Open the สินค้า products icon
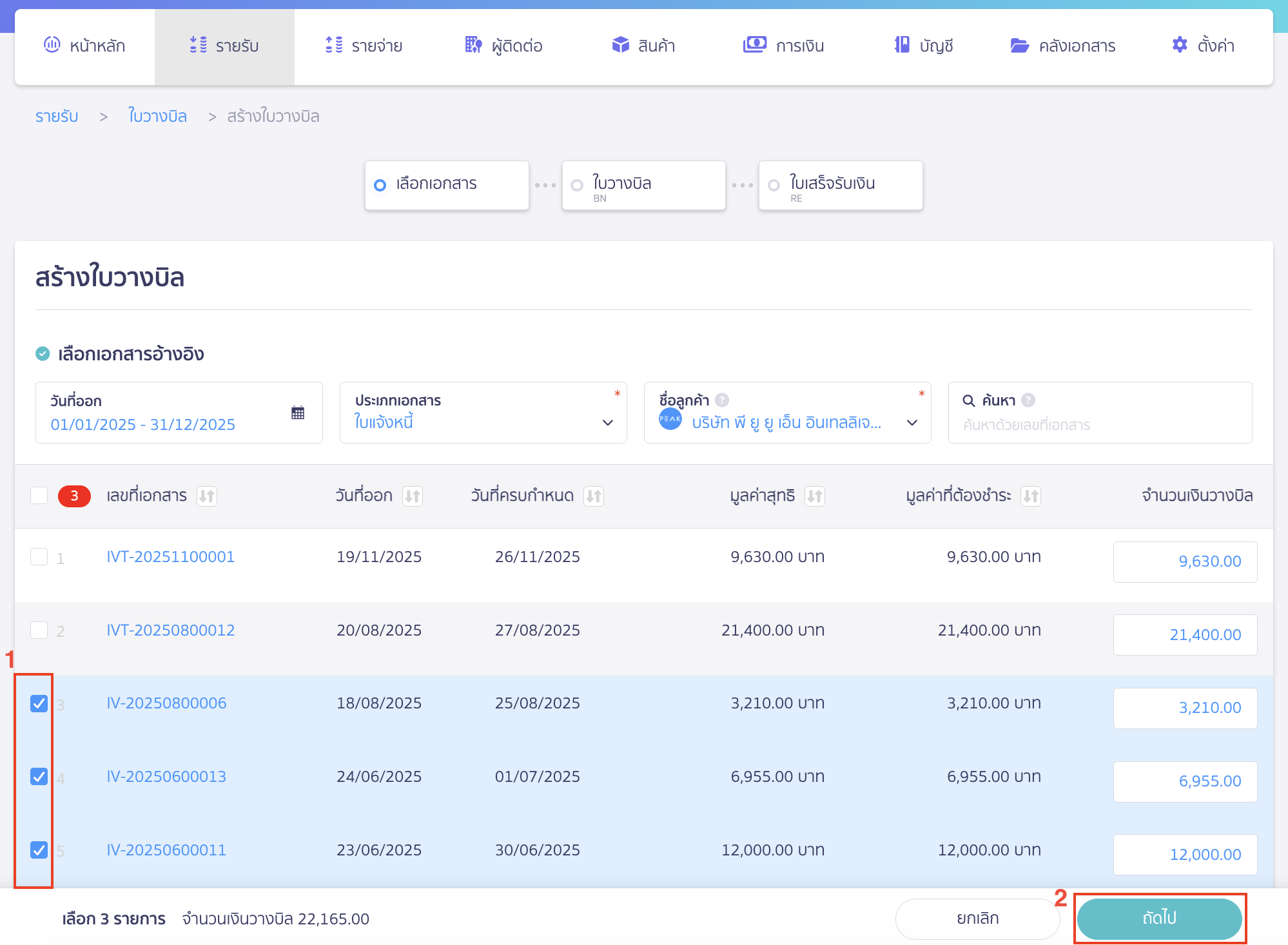This screenshot has height=945, width=1288. coord(620,45)
